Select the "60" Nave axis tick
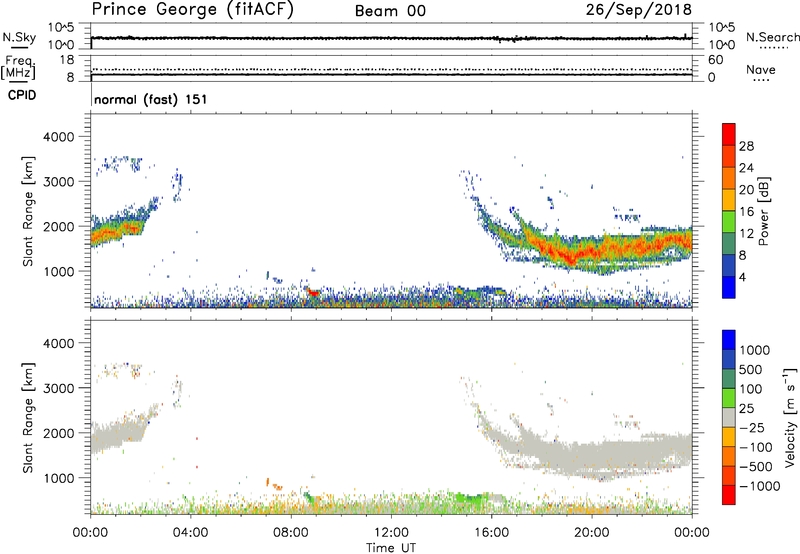Viewport: 800px width, 554px height. [715, 60]
